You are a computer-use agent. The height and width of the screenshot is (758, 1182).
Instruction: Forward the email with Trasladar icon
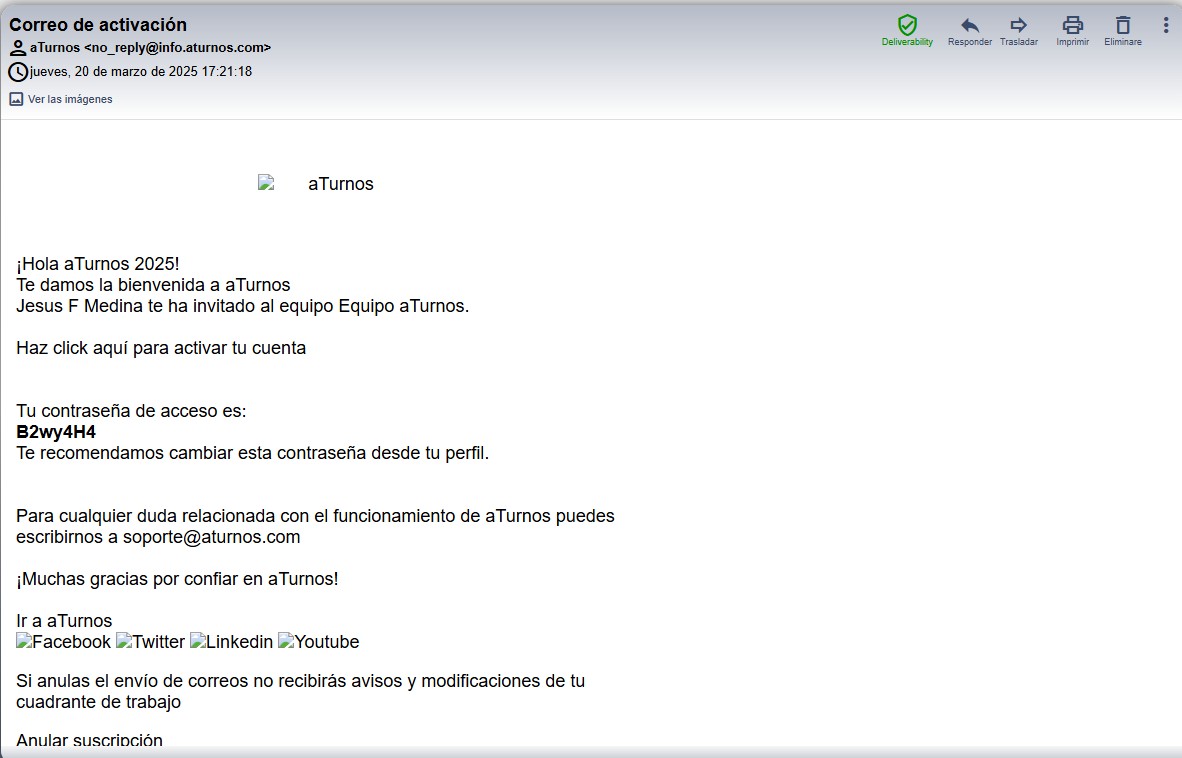[x=1018, y=25]
